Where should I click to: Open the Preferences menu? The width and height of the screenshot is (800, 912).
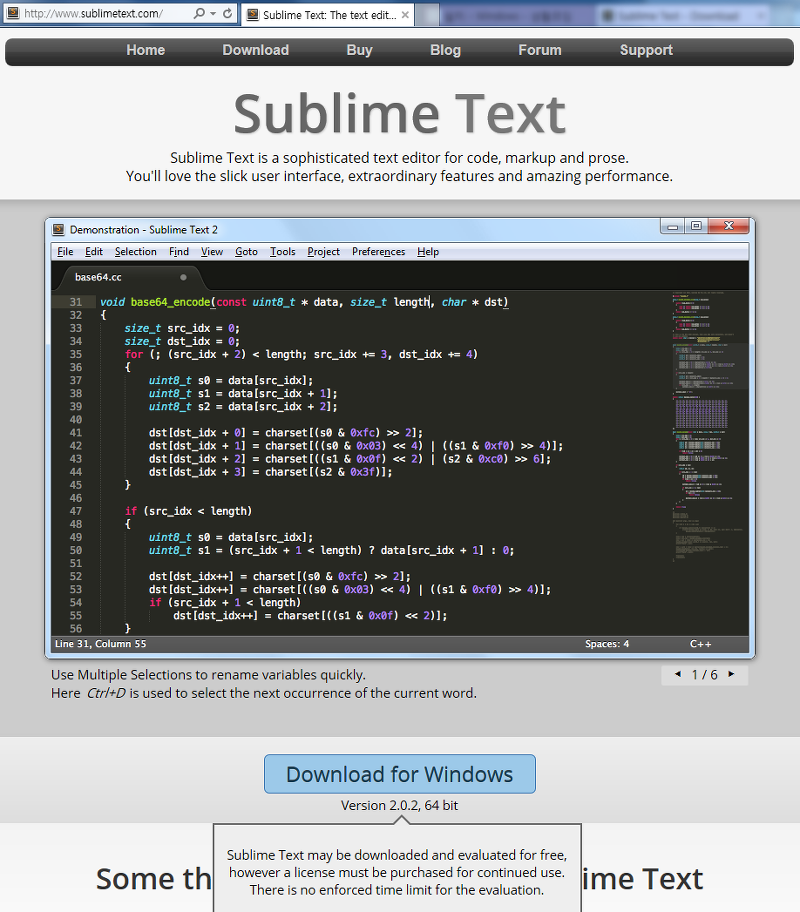click(378, 251)
